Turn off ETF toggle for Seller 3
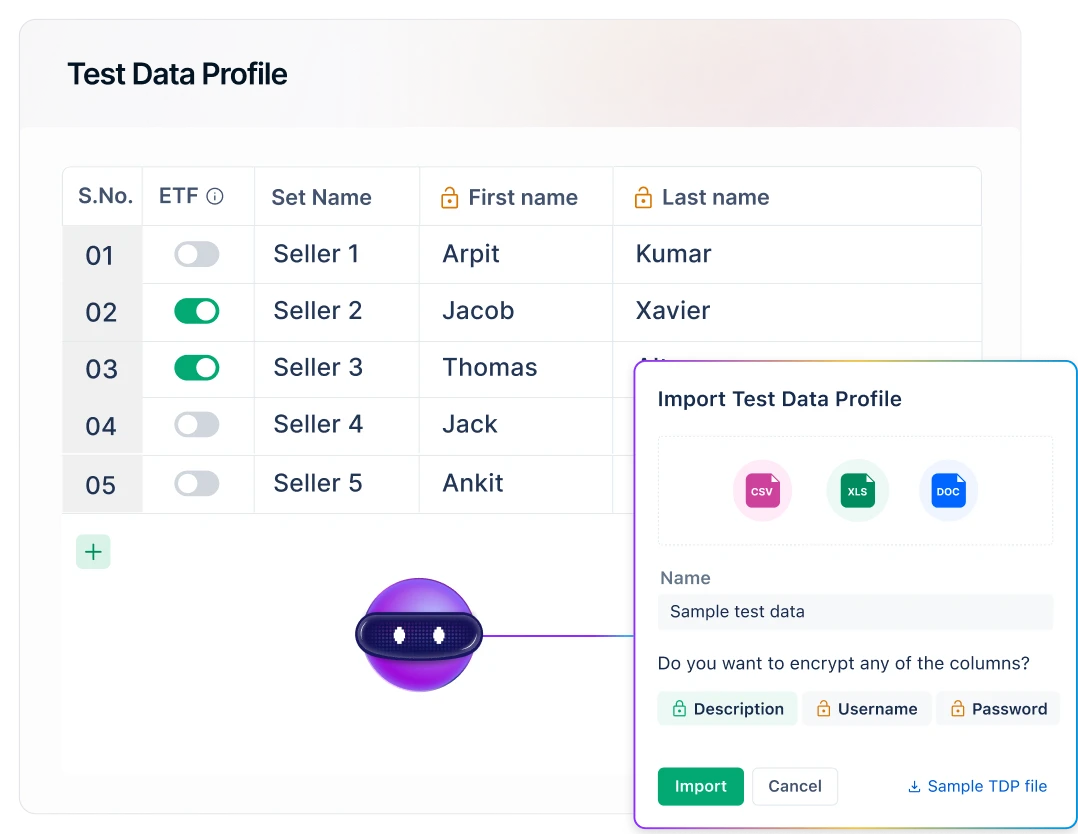This screenshot has height=834, width=1078. 197,368
